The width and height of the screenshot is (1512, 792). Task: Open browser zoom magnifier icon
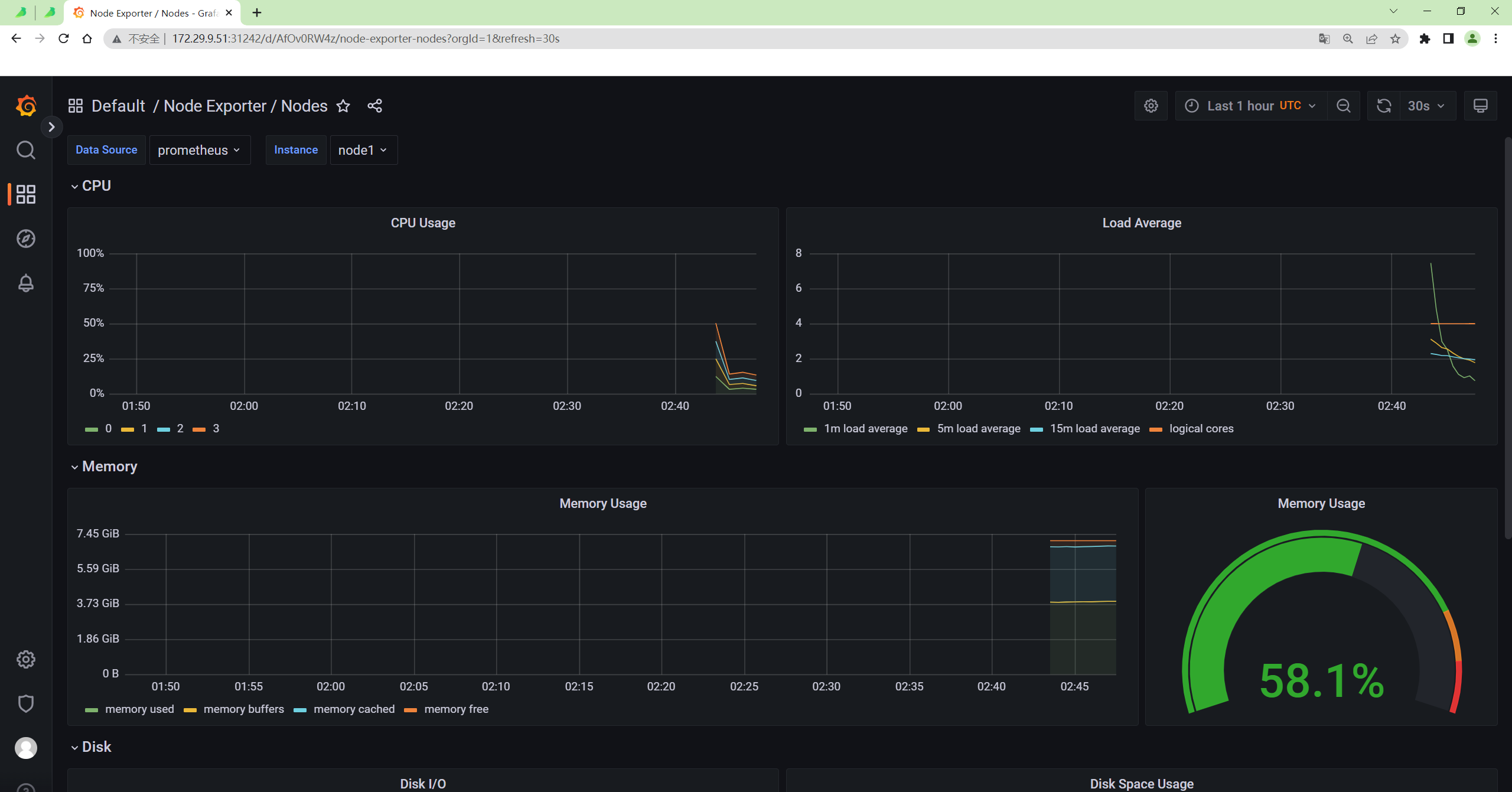(1348, 38)
